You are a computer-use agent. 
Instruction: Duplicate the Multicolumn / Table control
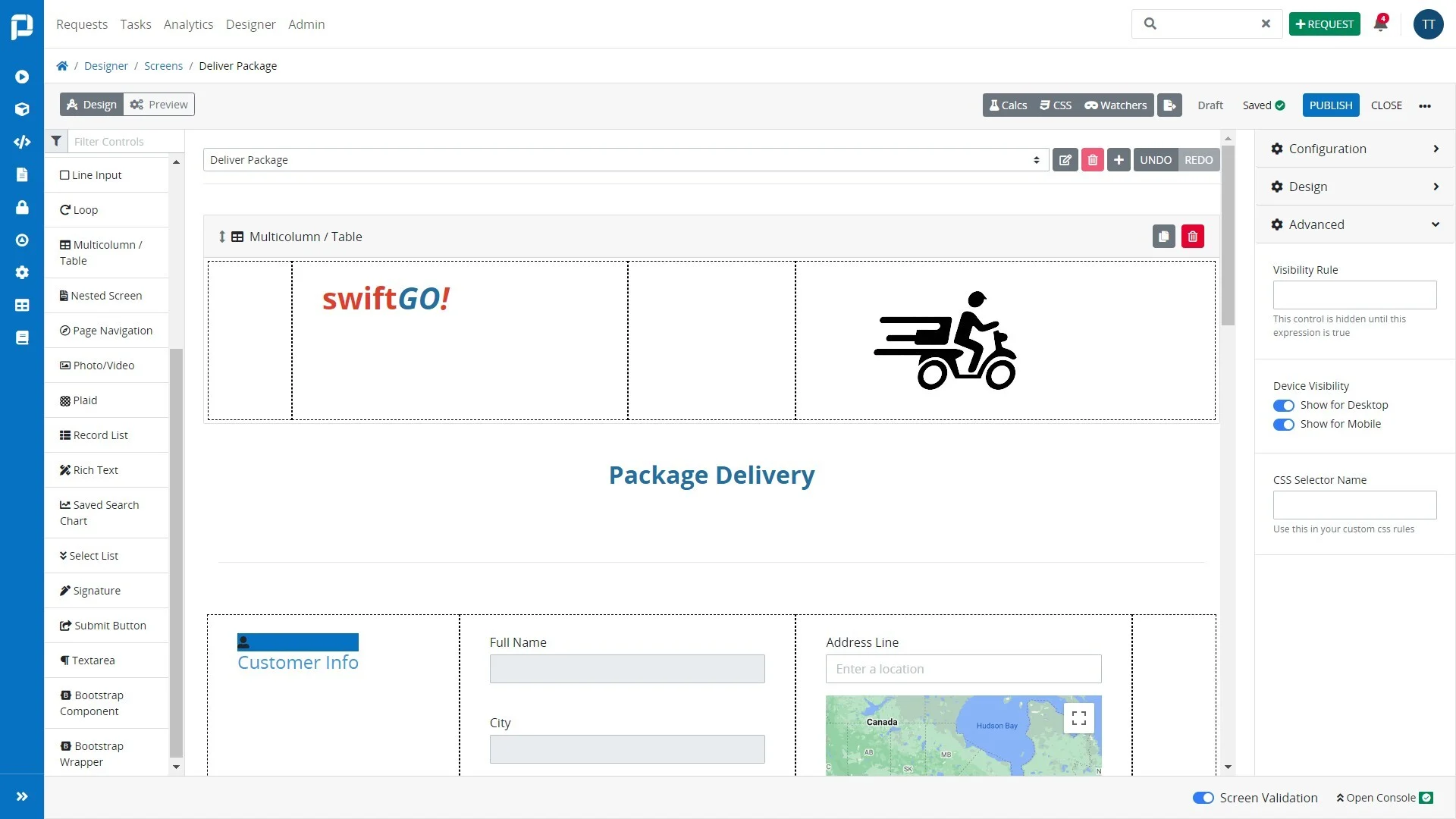pos(1163,237)
